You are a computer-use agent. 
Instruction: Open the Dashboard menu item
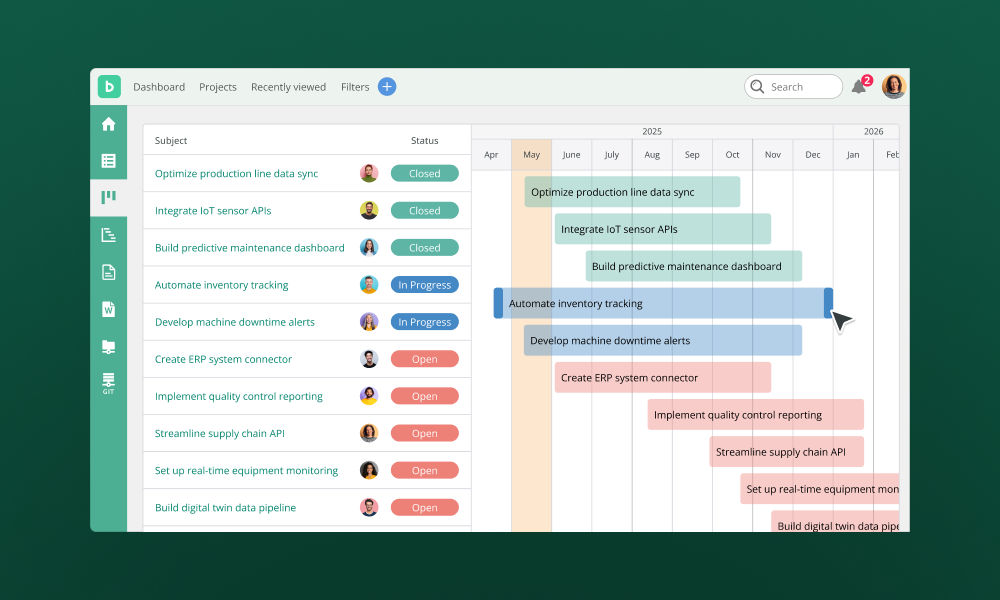pyautogui.click(x=159, y=87)
